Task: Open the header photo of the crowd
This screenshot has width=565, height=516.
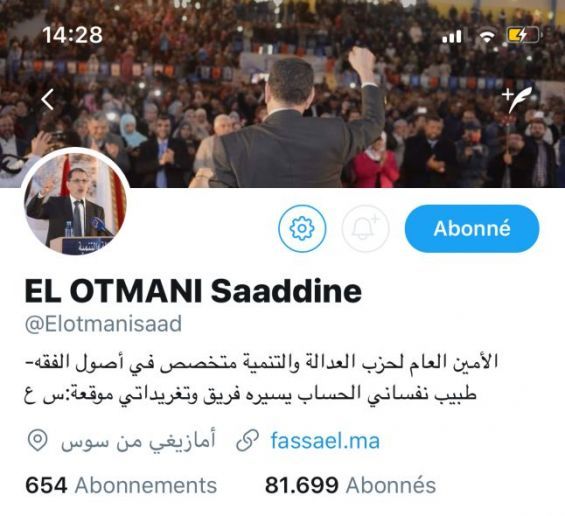Action: (282, 94)
